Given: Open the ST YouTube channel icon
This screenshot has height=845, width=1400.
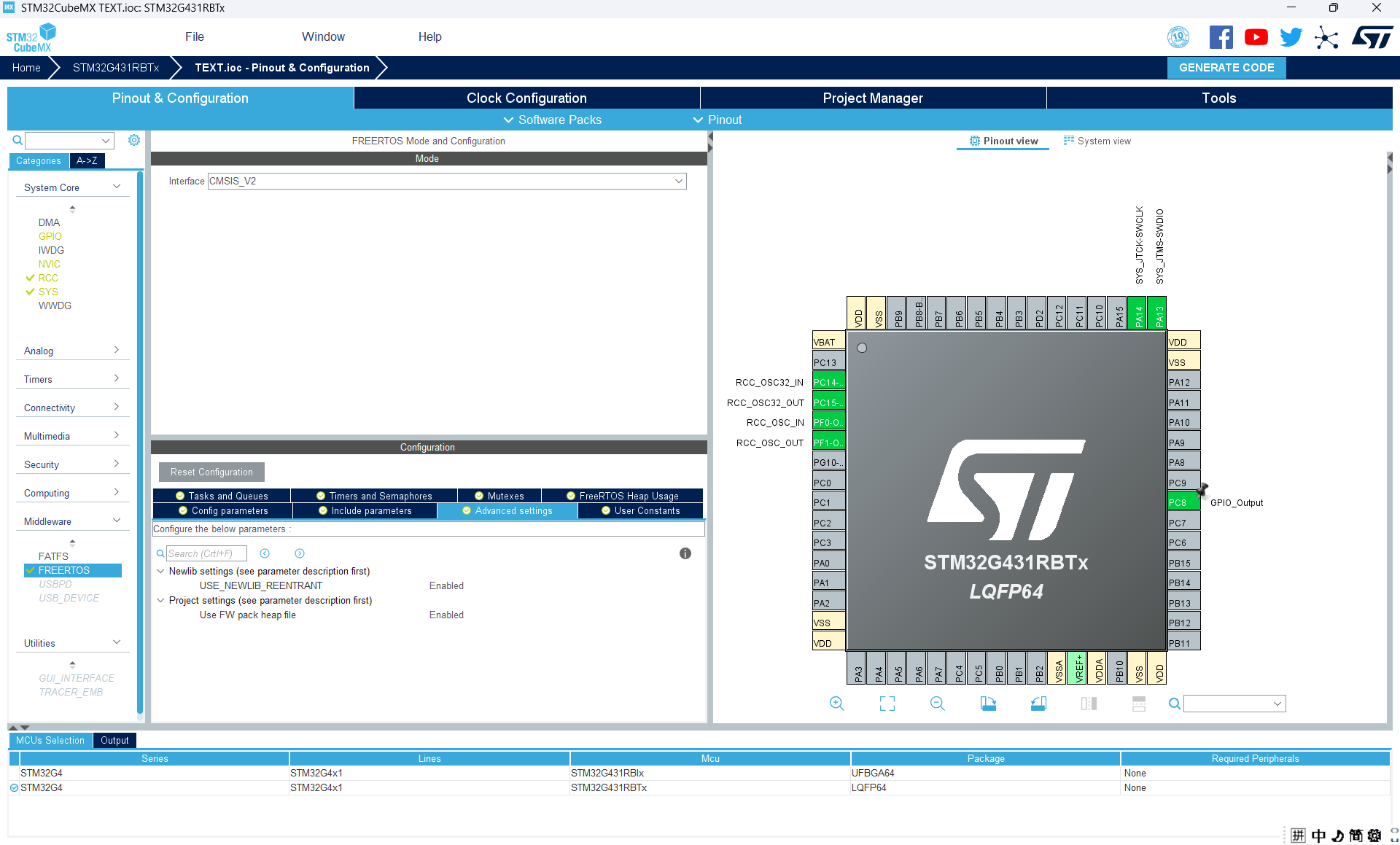Looking at the screenshot, I should click(x=1256, y=37).
